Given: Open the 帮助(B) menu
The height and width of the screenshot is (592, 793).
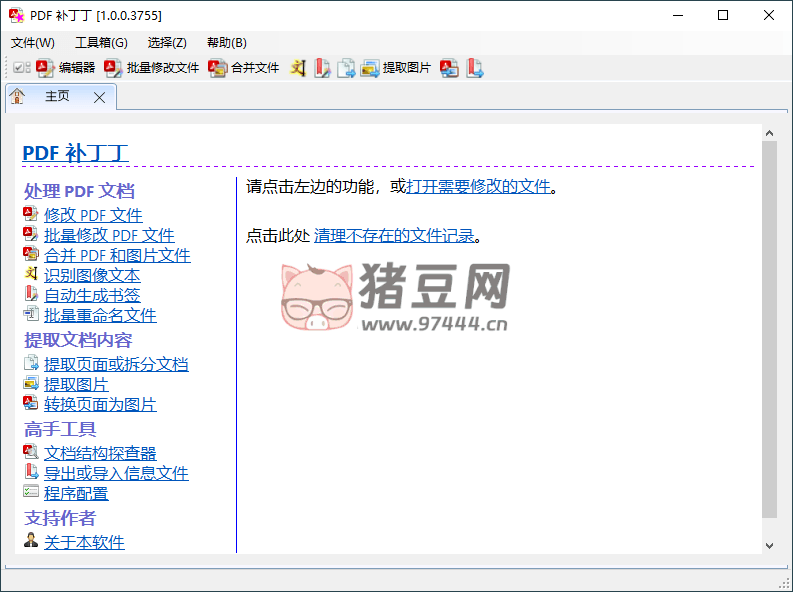Looking at the screenshot, I should 226,42.
